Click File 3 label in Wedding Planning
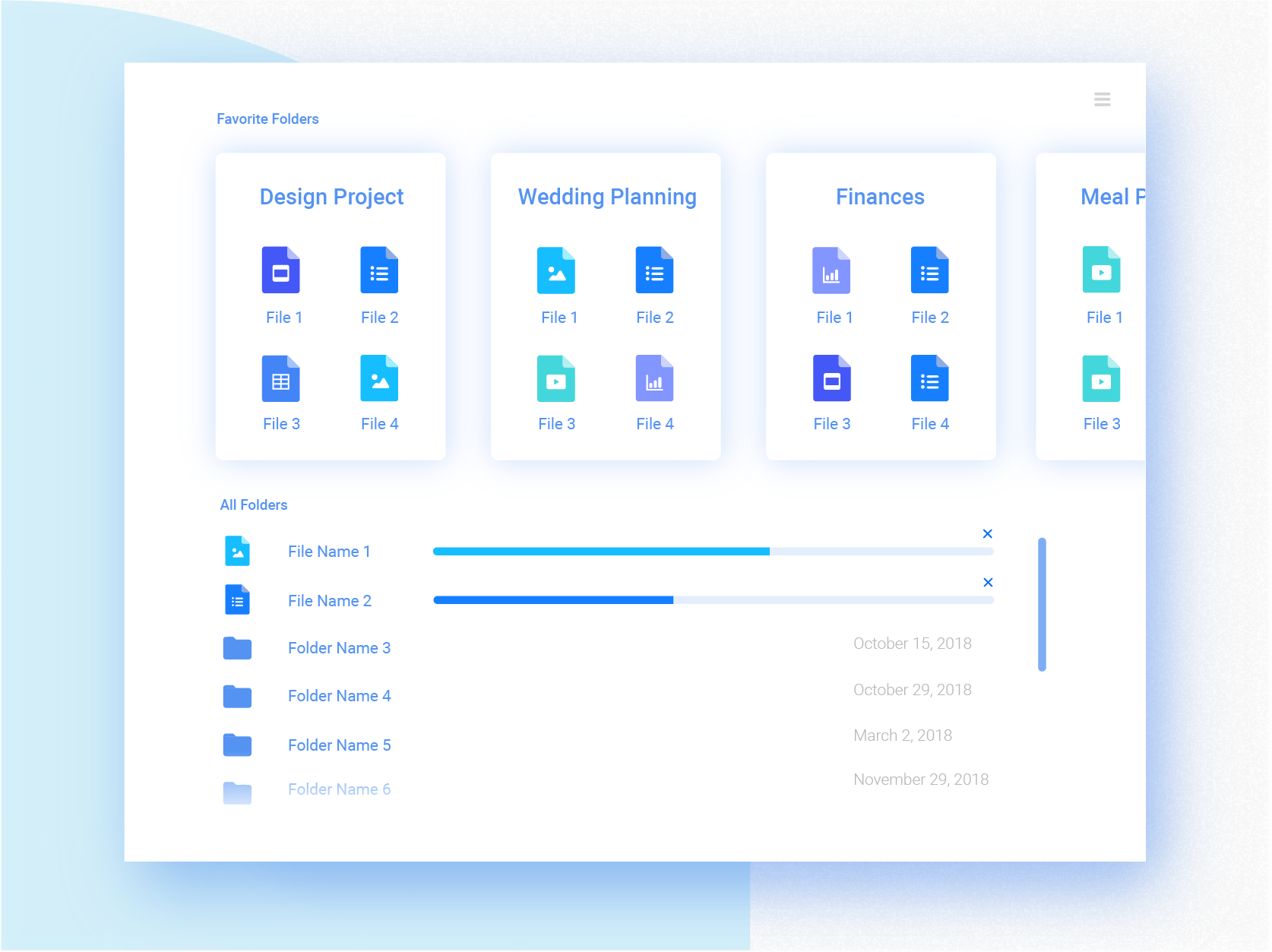 (x=556, y=424)
